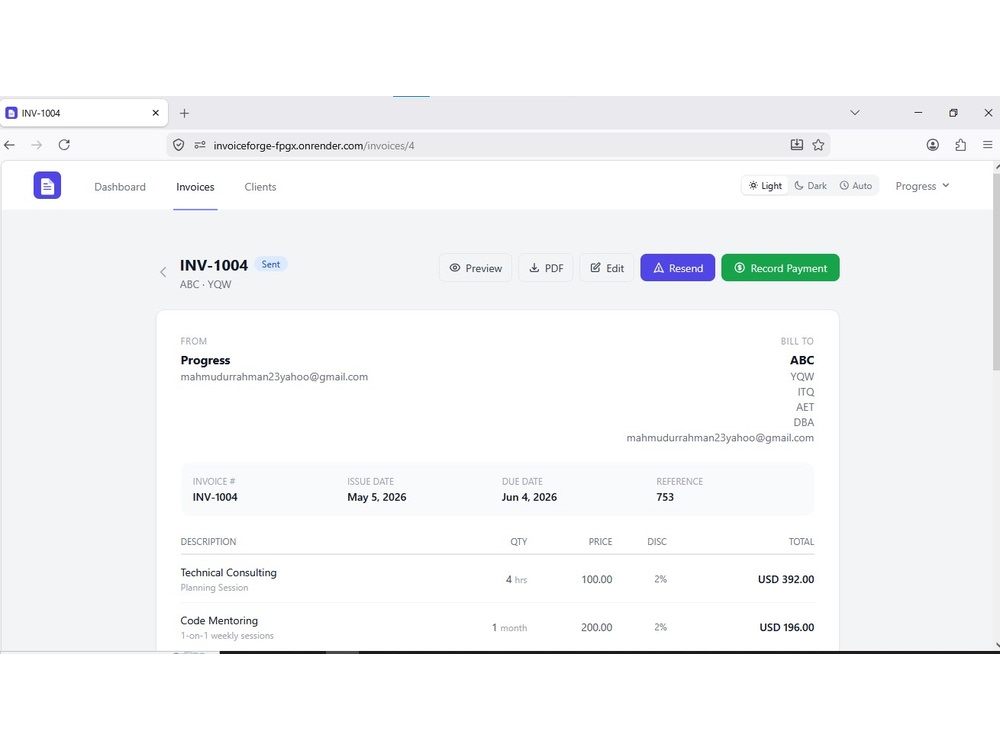
Task: Click the Sent status badge
Action: pos(270,264)
